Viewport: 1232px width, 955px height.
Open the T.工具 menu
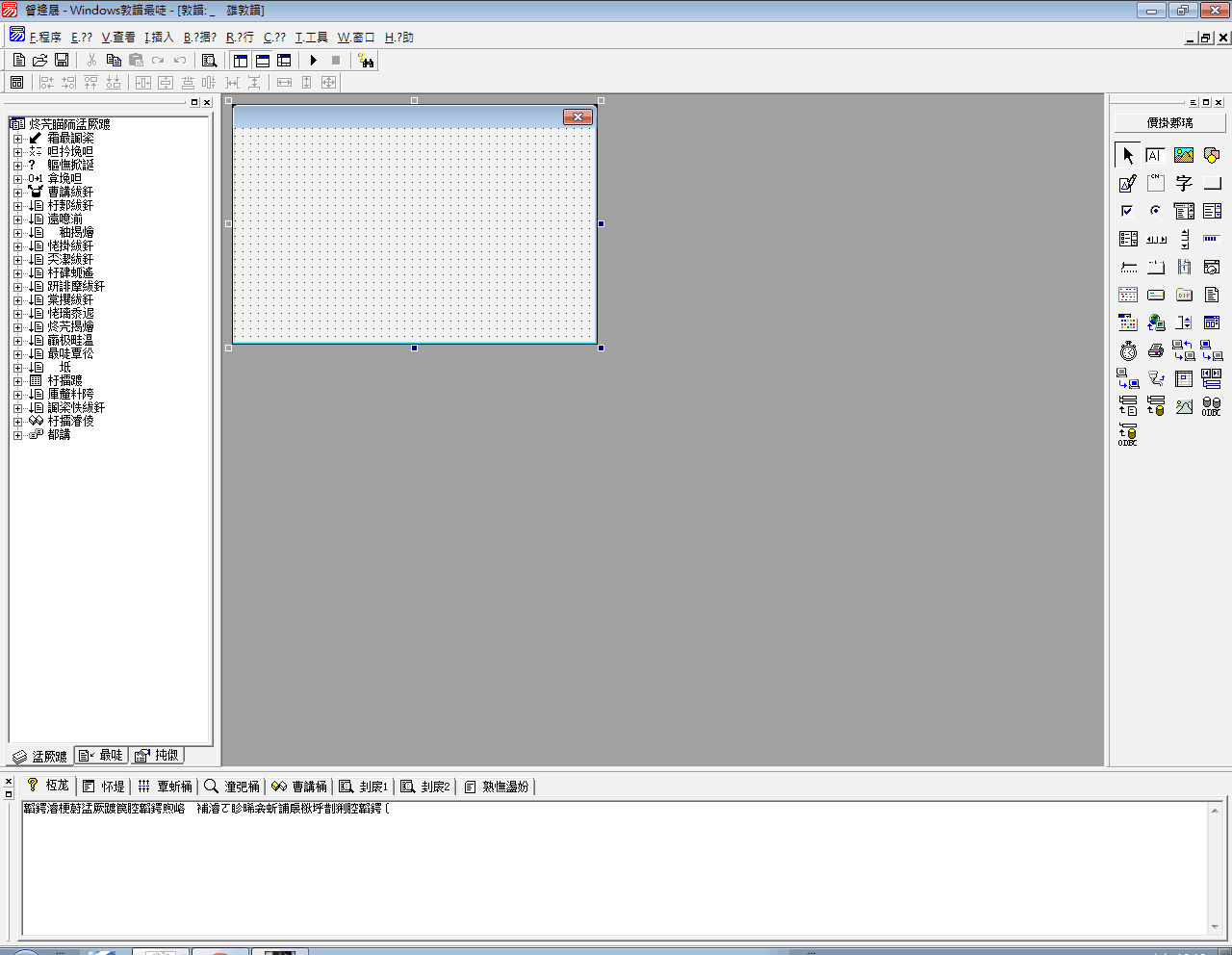311,38
